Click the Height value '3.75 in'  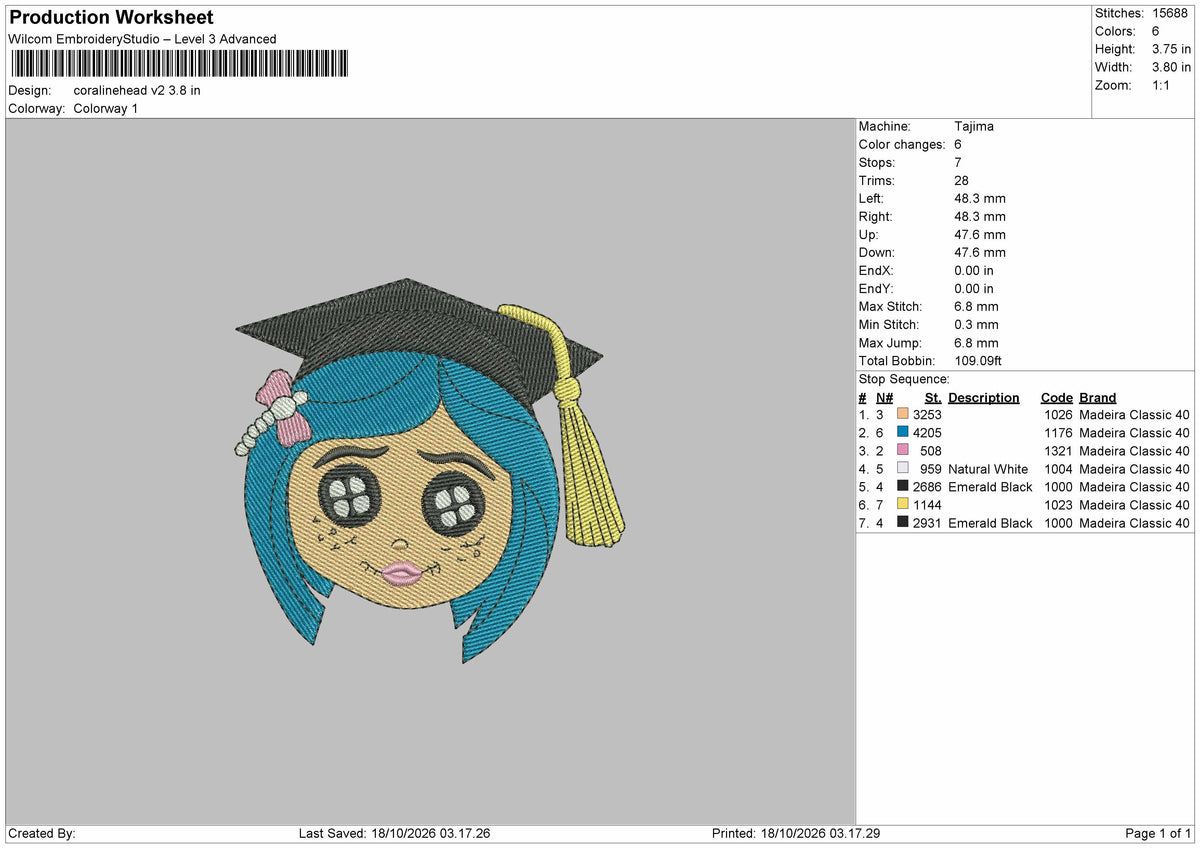1170,49
